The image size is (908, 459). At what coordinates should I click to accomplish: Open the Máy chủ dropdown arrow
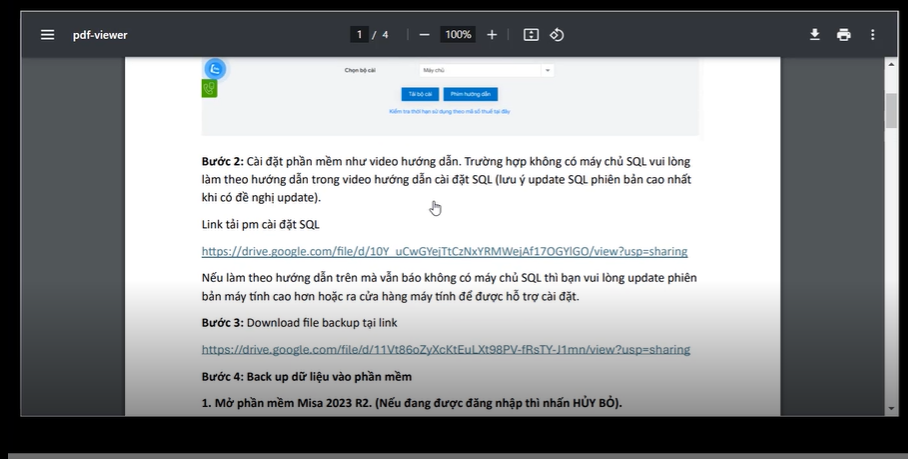(x=547, y=71)
